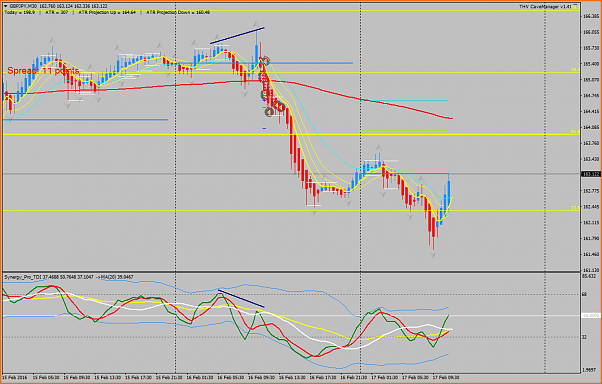Click the 85.632 indicator scale value

click(x=589, y=276)
